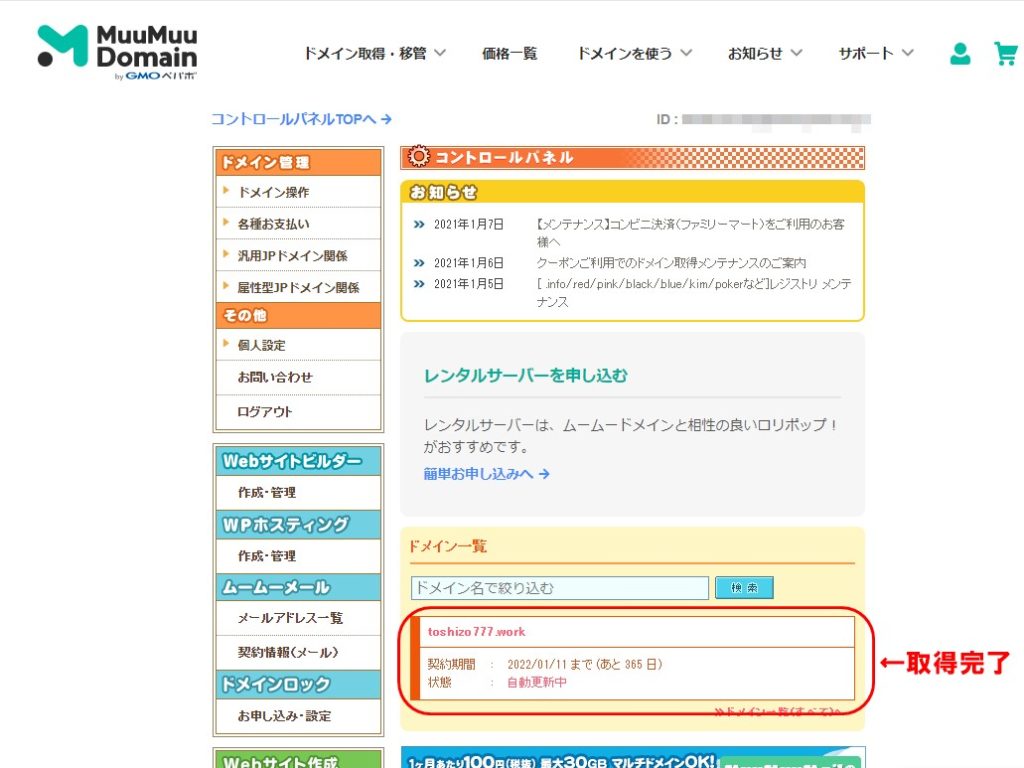Select 各種お支払い in the sidebar
The height and width of the screenshot is (768, 1024).
point(273,224)
